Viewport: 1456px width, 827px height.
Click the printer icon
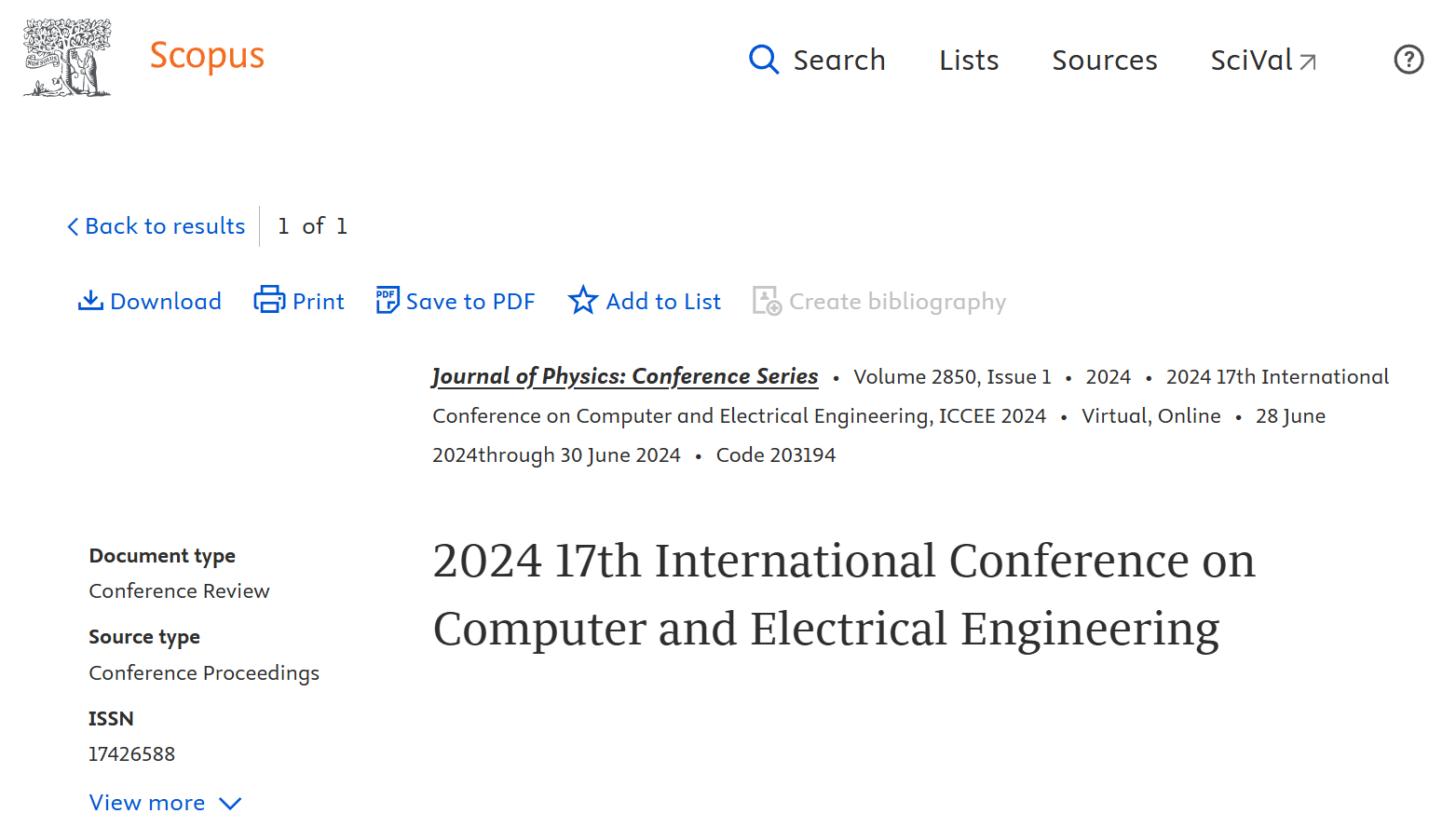pos(269,301)
